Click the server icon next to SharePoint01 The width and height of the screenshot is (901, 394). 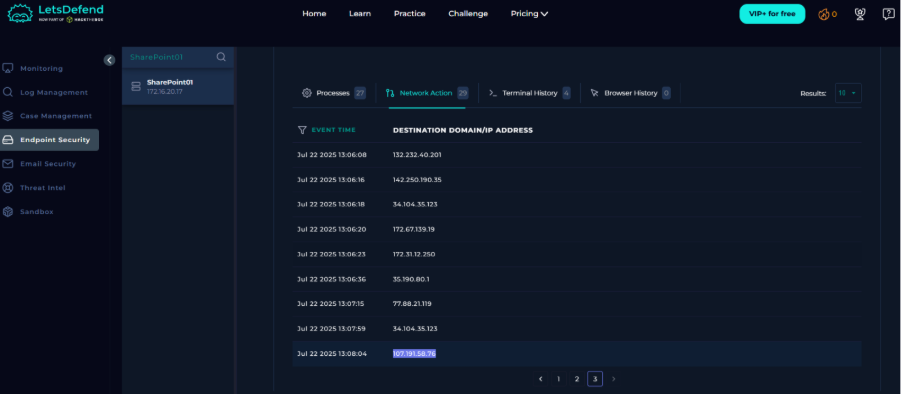[x=136, y=87]
